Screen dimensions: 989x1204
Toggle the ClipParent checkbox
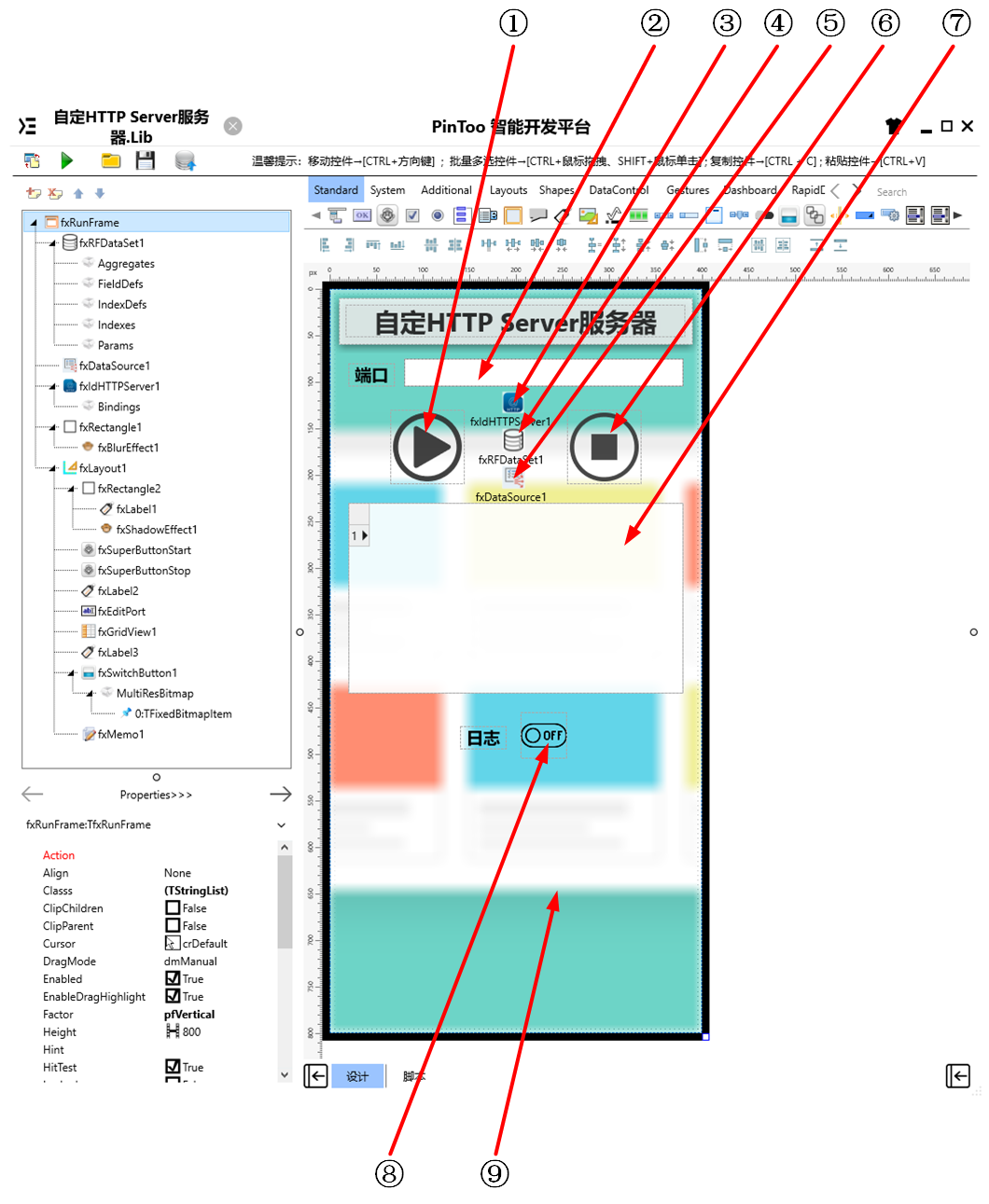click(x=173, y=925)
